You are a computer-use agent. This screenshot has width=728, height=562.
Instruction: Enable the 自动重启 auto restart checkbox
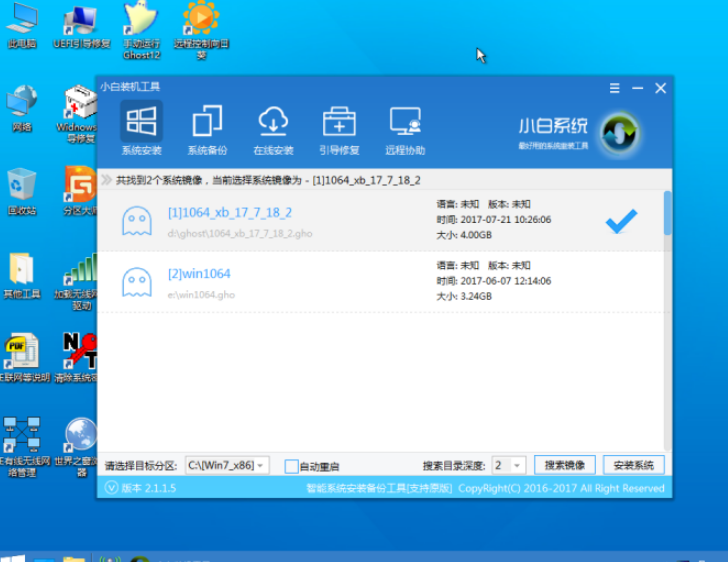292,466
